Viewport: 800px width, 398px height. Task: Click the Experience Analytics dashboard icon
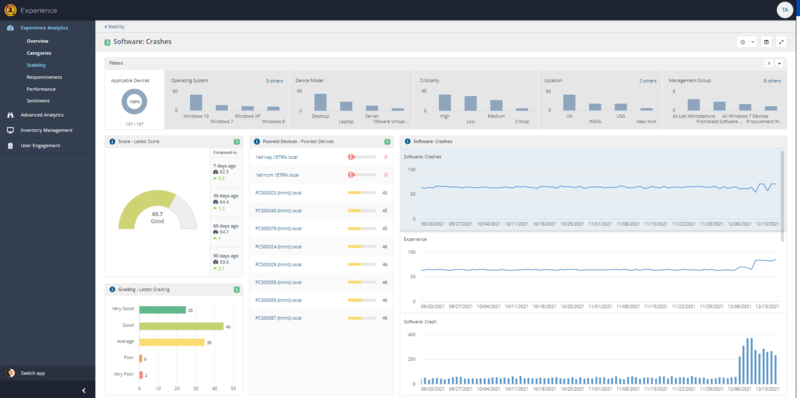10,28
